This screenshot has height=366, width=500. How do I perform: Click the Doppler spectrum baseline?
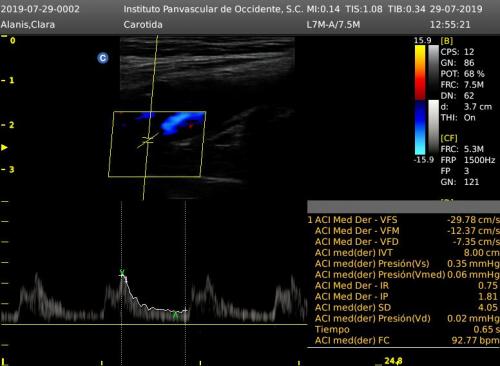click(x=153, y=324)
